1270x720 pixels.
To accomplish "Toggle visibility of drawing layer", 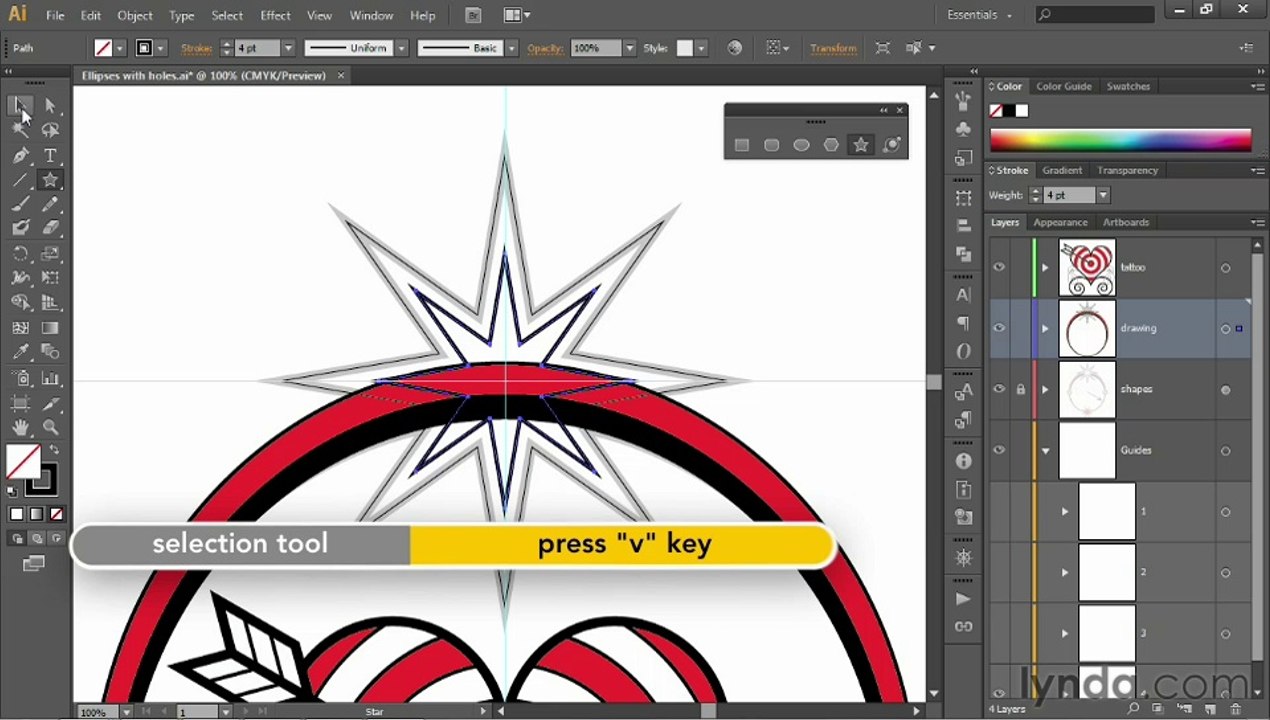I will tap(999, 328).
